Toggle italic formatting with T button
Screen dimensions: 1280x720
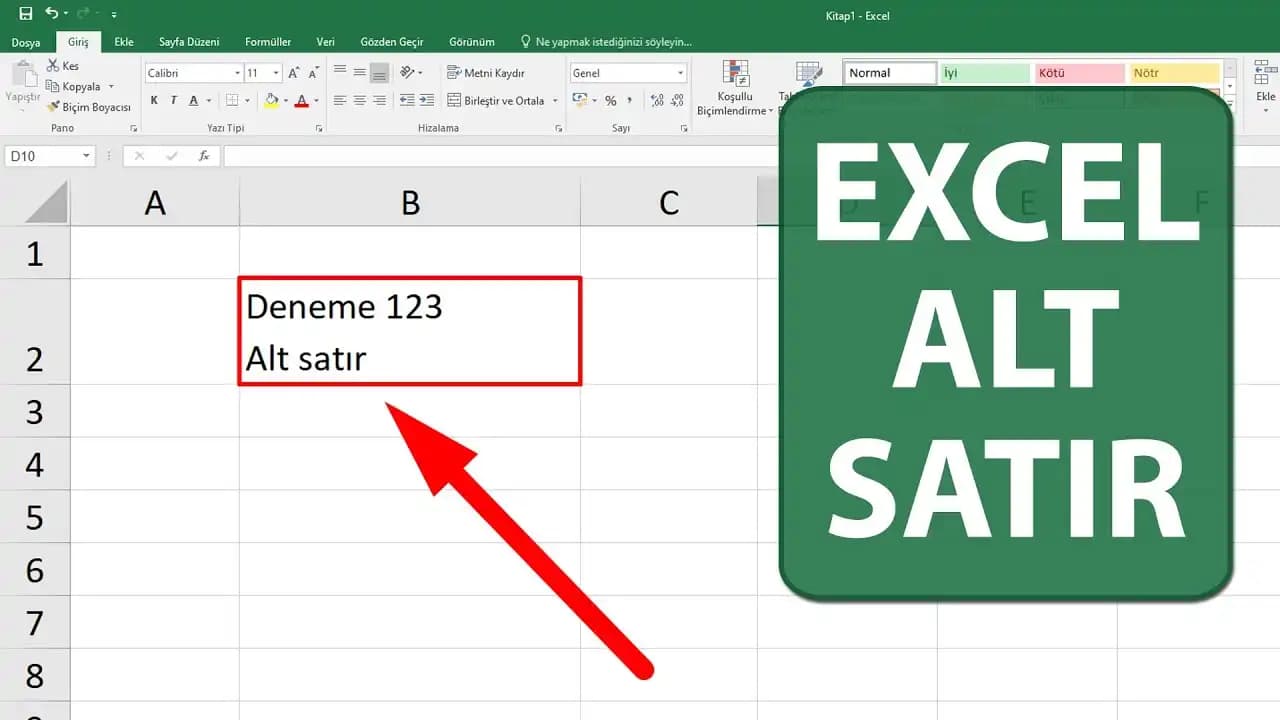tap(173, 101)
